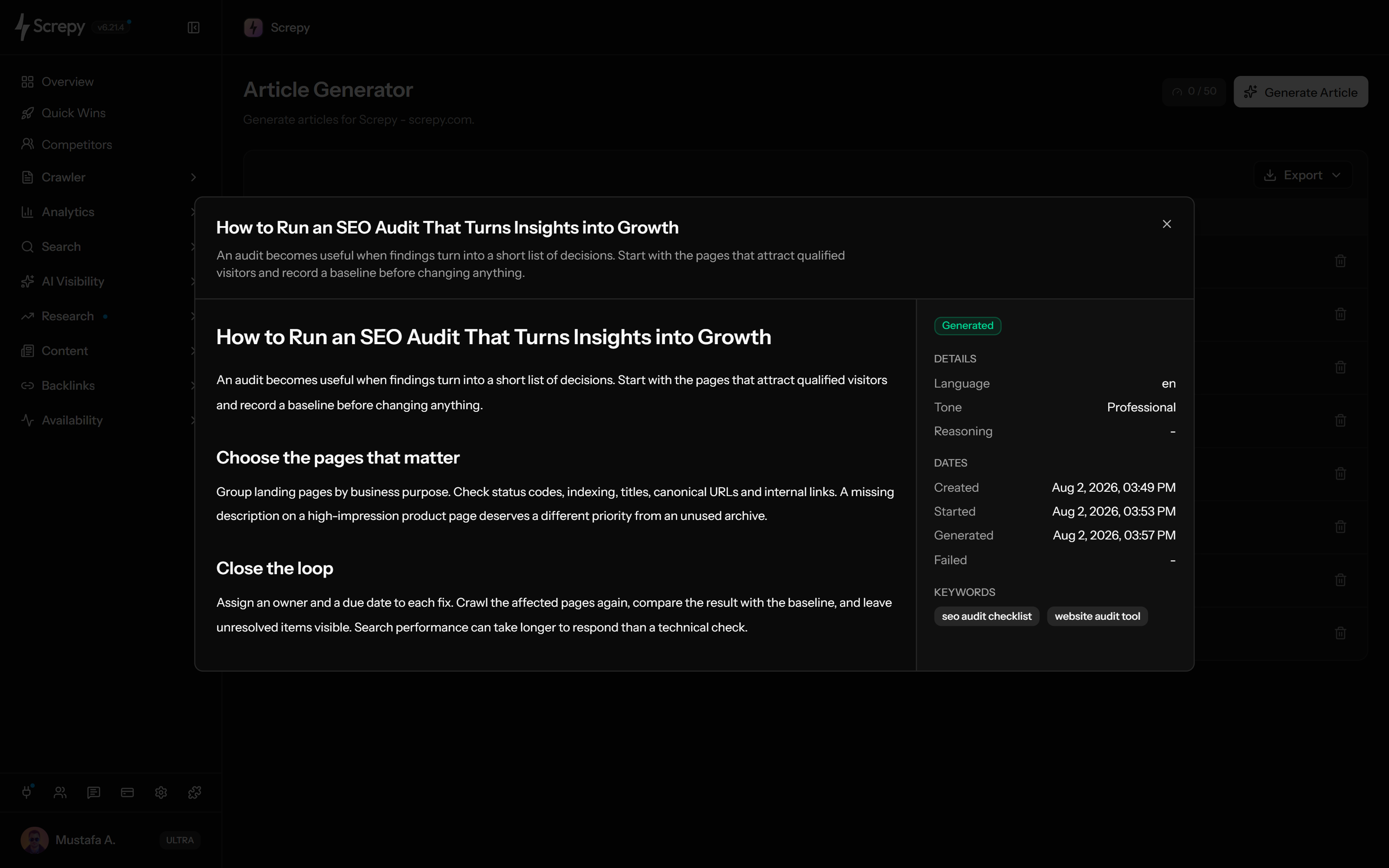The image size is (1389, 868).
Task: Open the Content newspaper icon
Action: click(27, 351)
